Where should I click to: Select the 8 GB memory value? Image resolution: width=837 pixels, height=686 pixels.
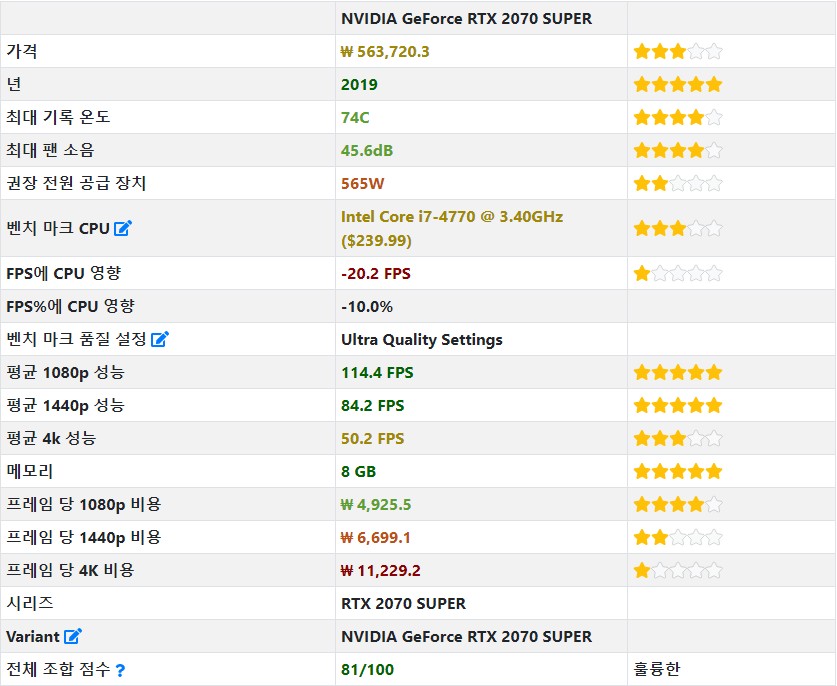pyautogui.click(x=358, y=471)
